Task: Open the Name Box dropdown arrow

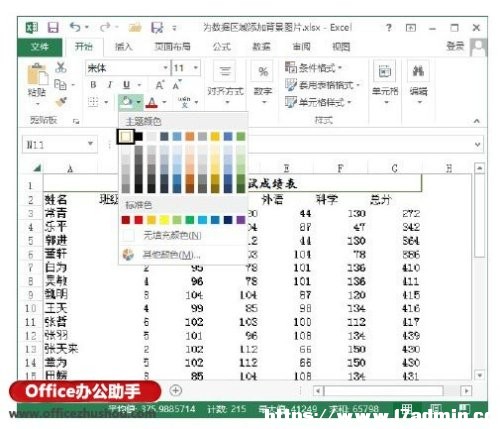Action: pyautogui.click(x=90, y=144)
